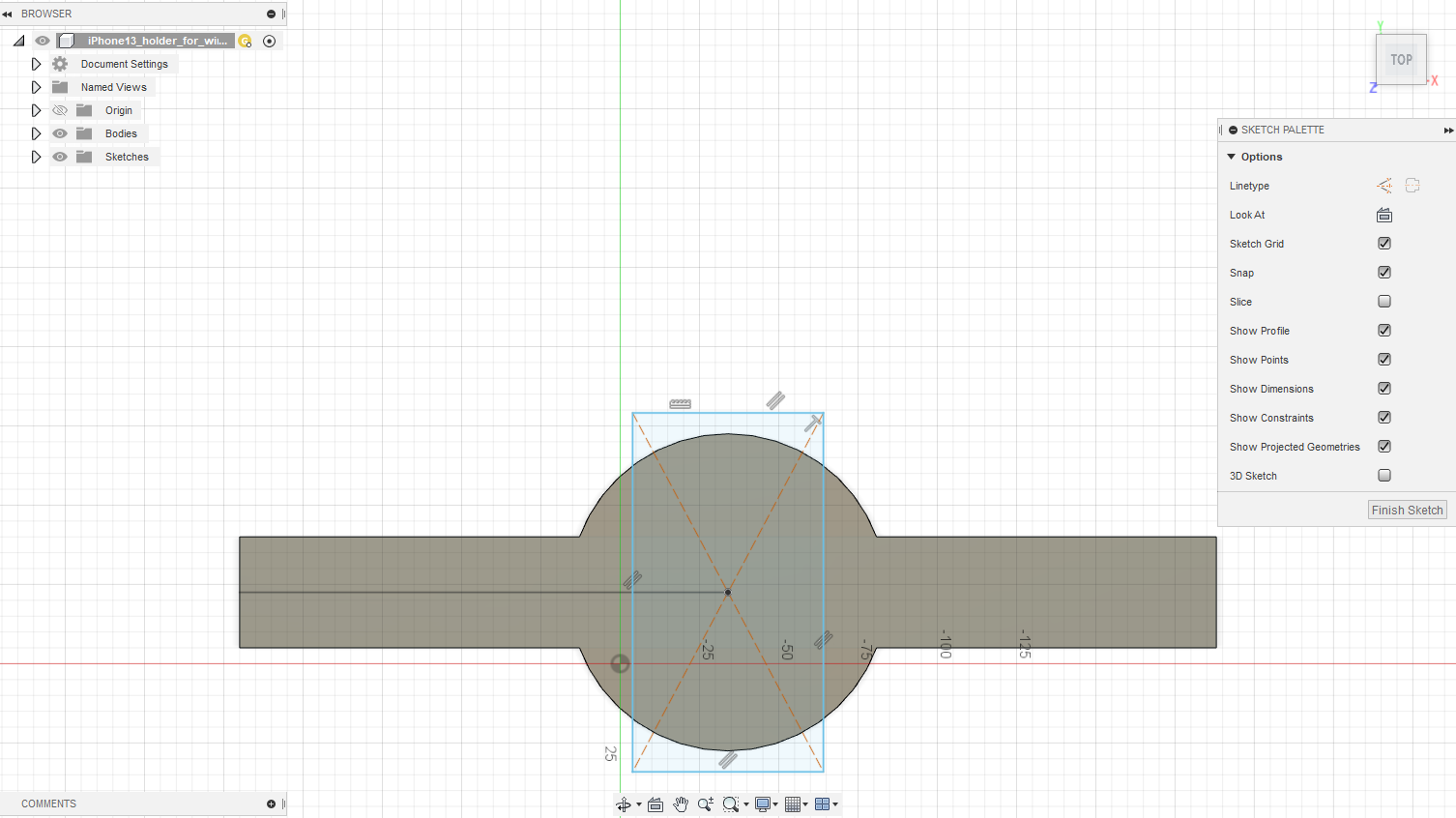Uncheck Show Constraints in Sketch Palette

(x=1383, y=417)
